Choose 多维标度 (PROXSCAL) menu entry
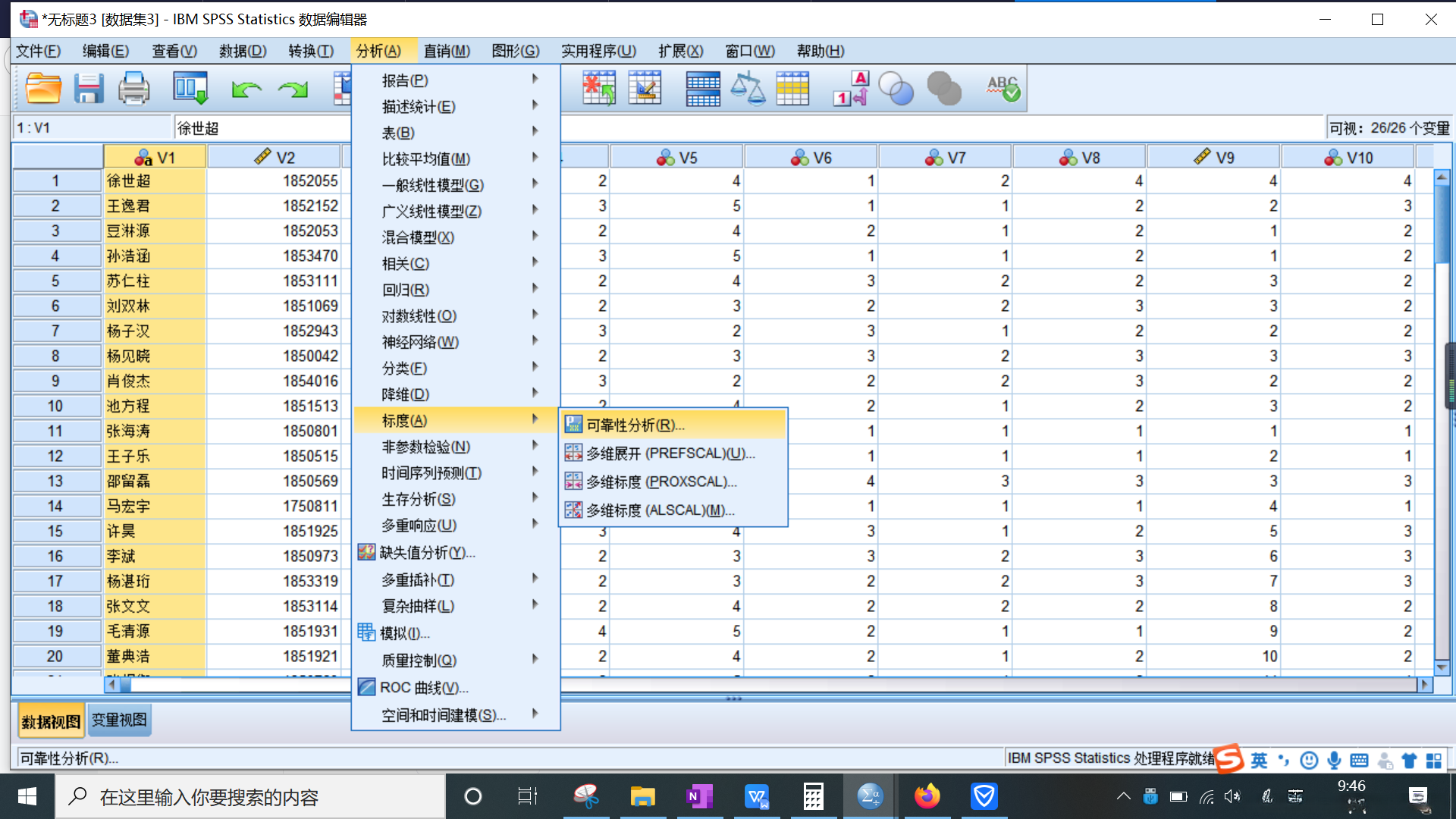The image size is (1456, 819). [x=661, y=482]
